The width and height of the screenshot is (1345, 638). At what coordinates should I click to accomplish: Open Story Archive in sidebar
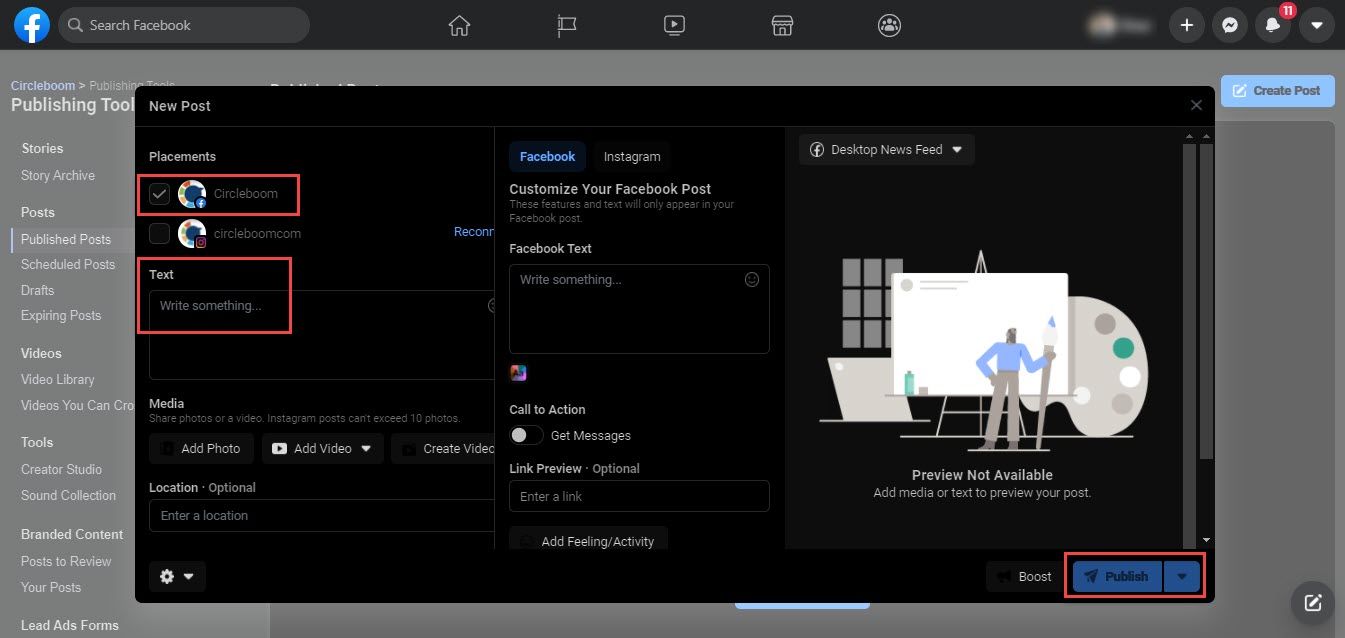tap(58, 176)
